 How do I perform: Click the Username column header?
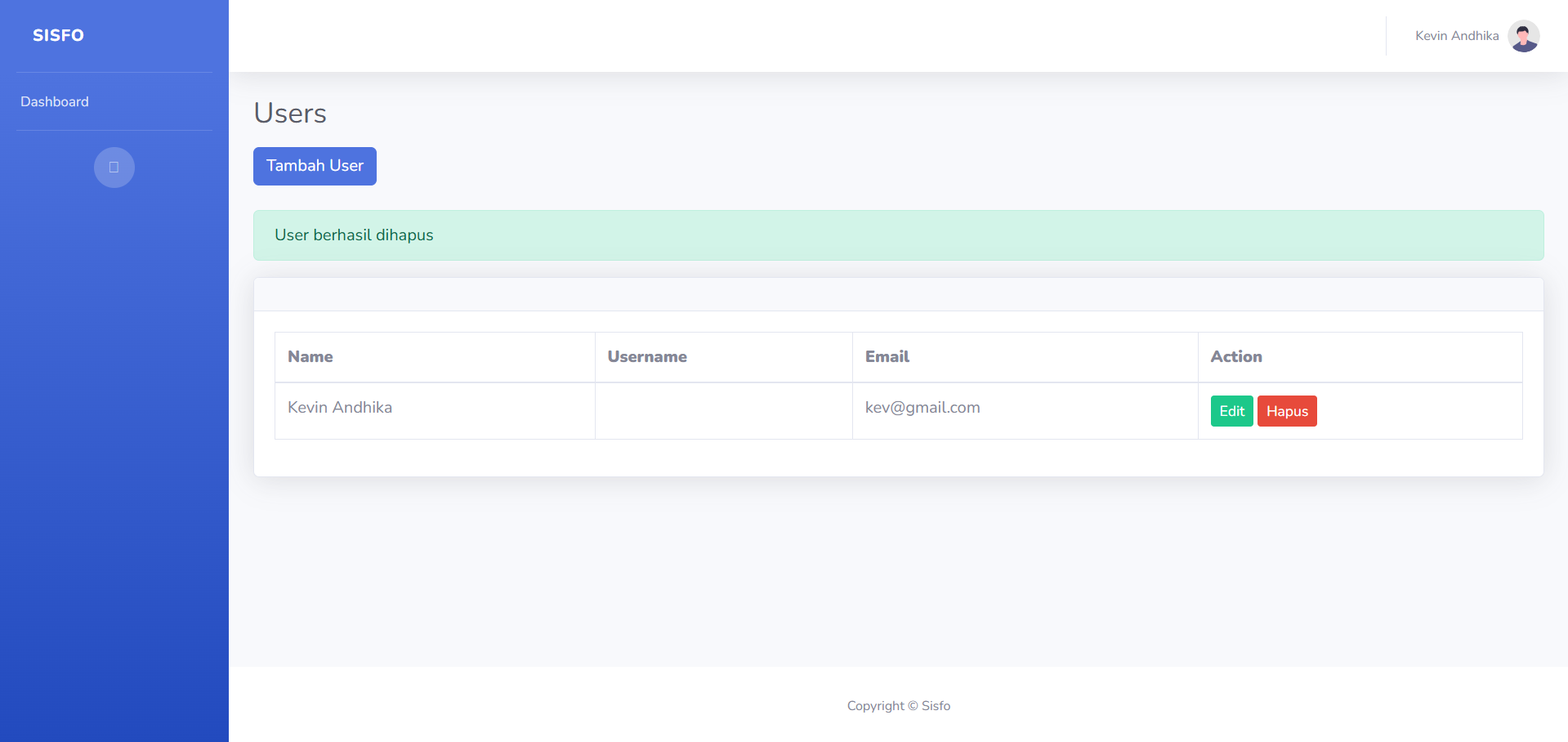point(647,356)
